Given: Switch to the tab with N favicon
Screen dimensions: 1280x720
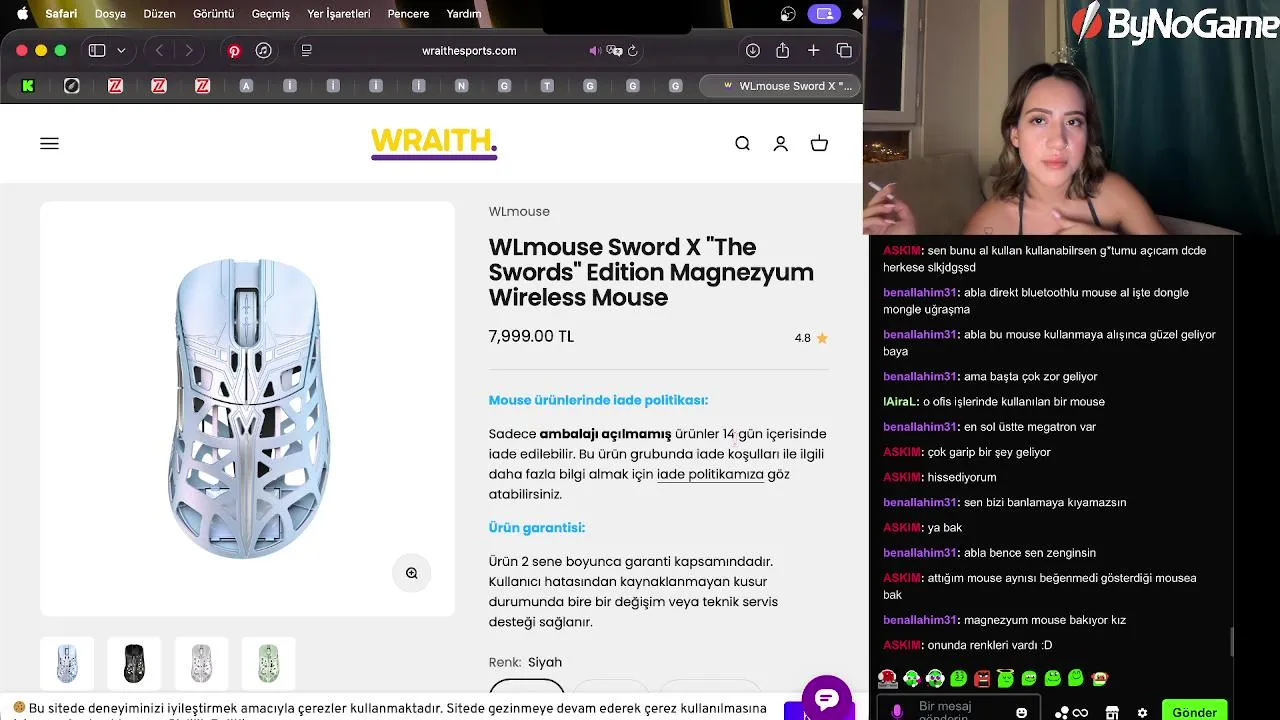Looking at the screenshot, I should (x=461, y=86).
